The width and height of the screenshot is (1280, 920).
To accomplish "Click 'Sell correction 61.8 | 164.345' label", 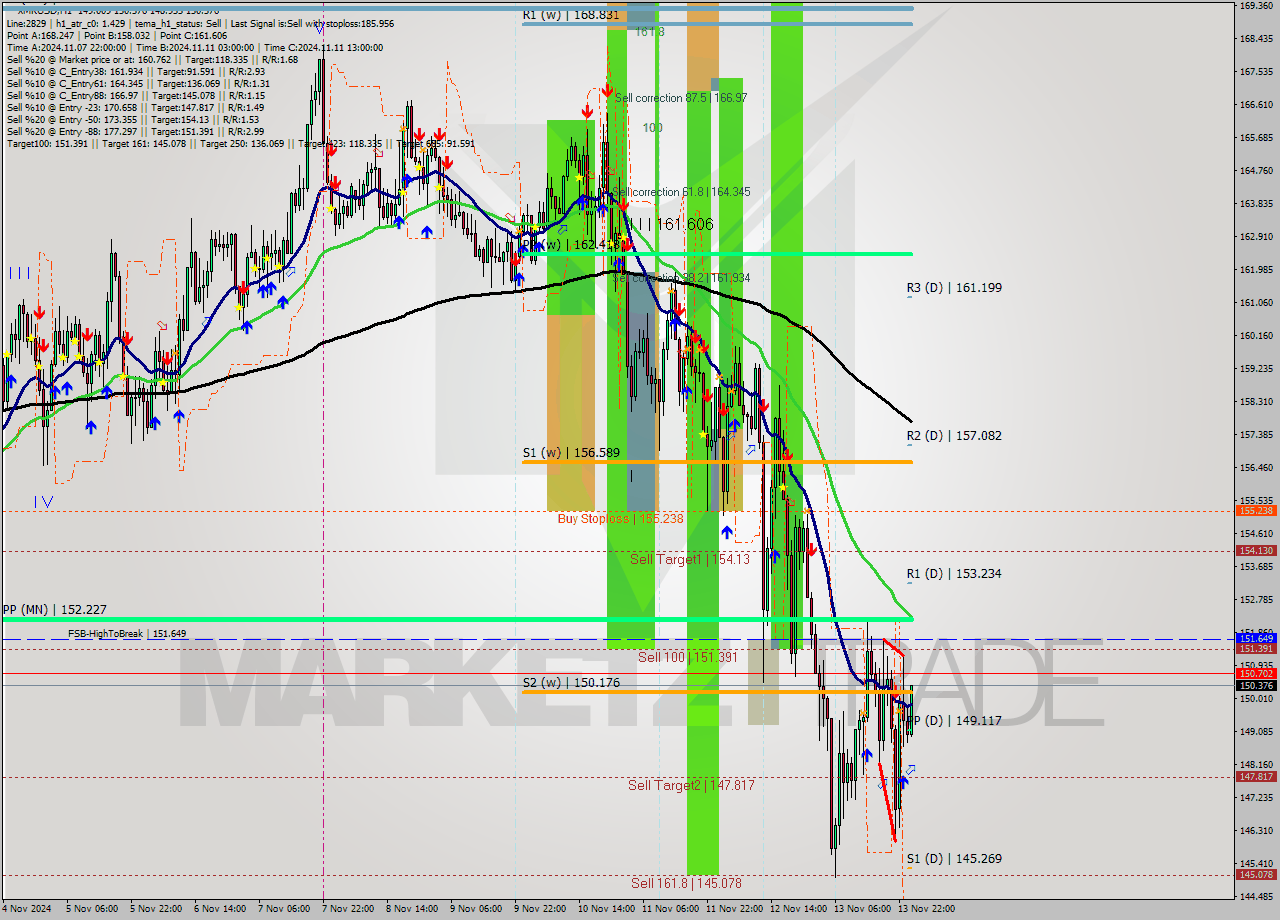I will 681,191.
